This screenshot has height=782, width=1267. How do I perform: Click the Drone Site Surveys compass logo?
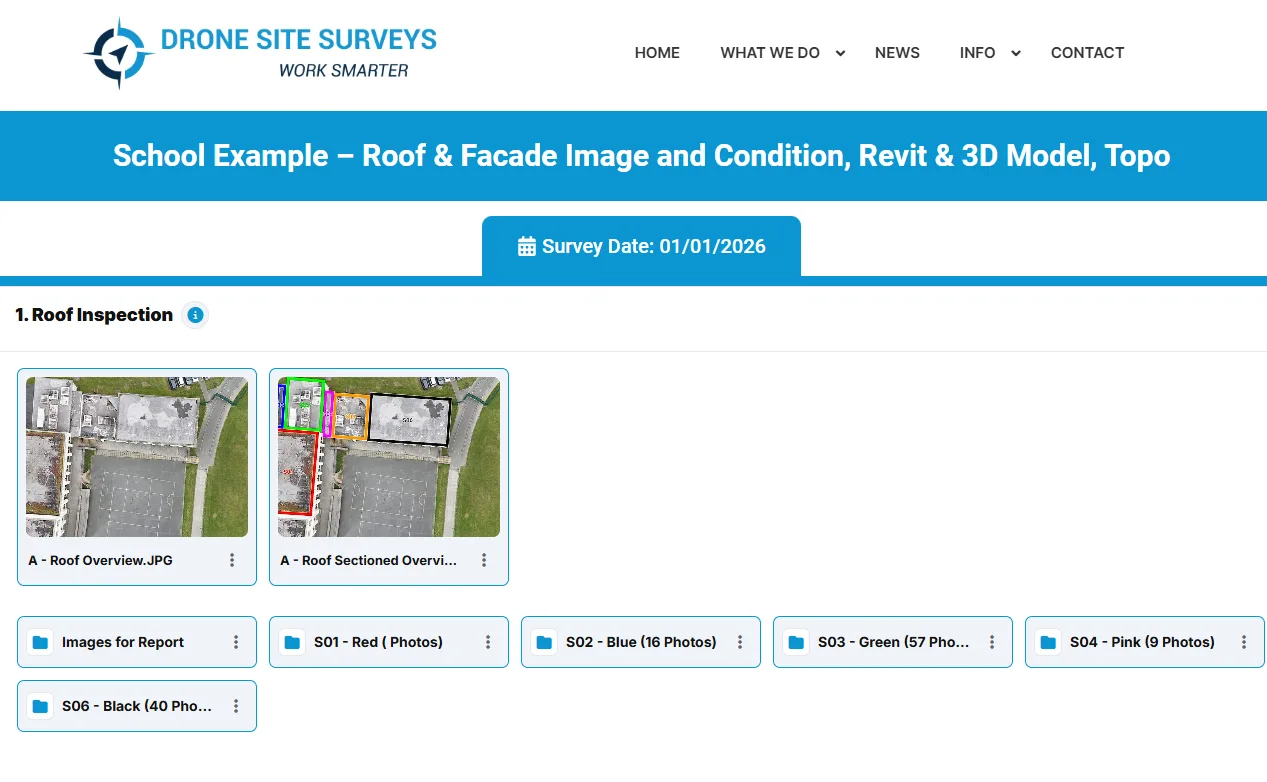point(119,53)
